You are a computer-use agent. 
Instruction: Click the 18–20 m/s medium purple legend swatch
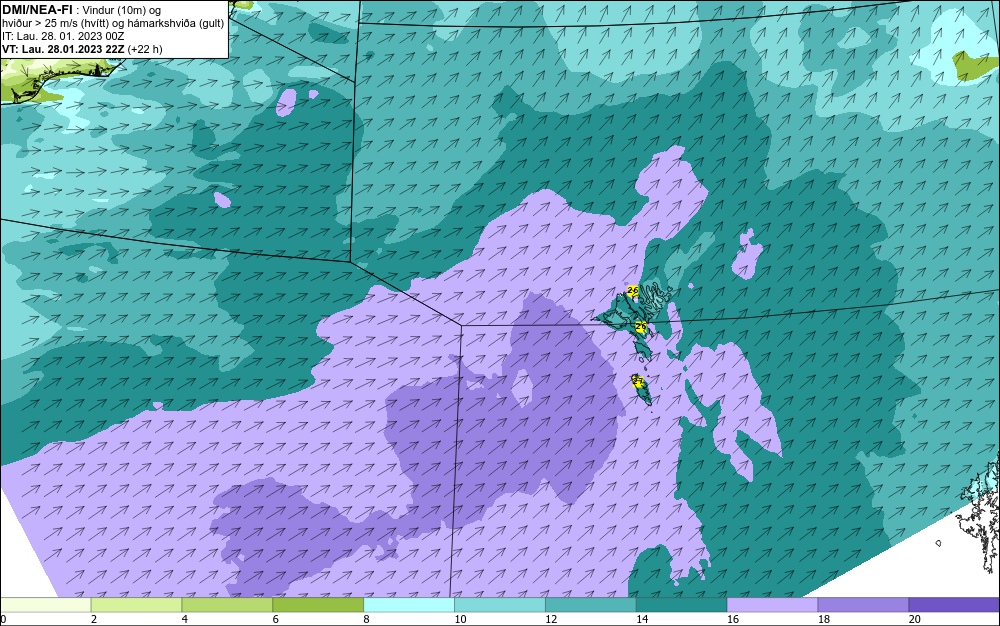(x=863, y=605)
